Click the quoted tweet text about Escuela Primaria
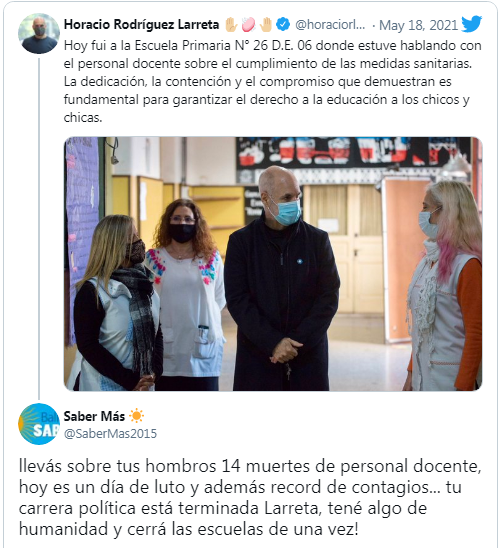The width and height of the screenshot is (500, 548). click(273, 82)
